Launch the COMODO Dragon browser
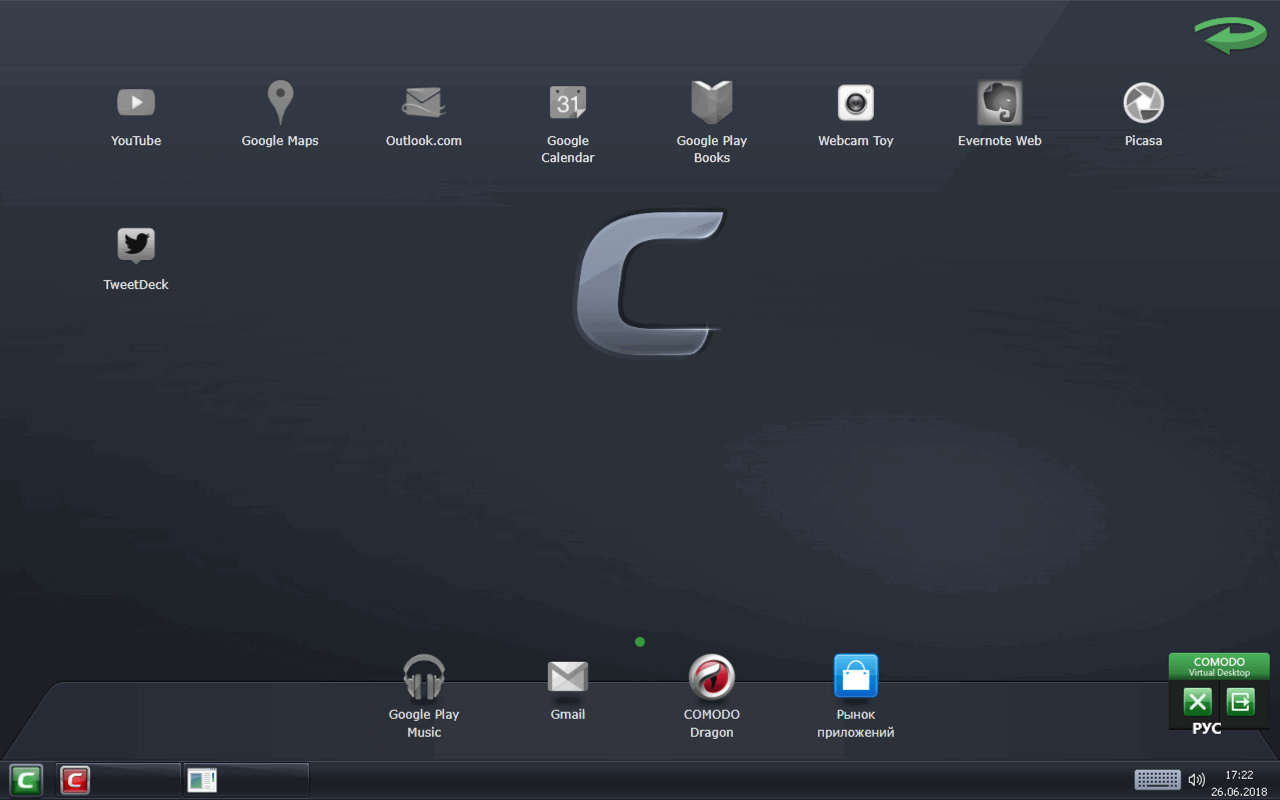 pyautogui.click(x=712, y=677)
